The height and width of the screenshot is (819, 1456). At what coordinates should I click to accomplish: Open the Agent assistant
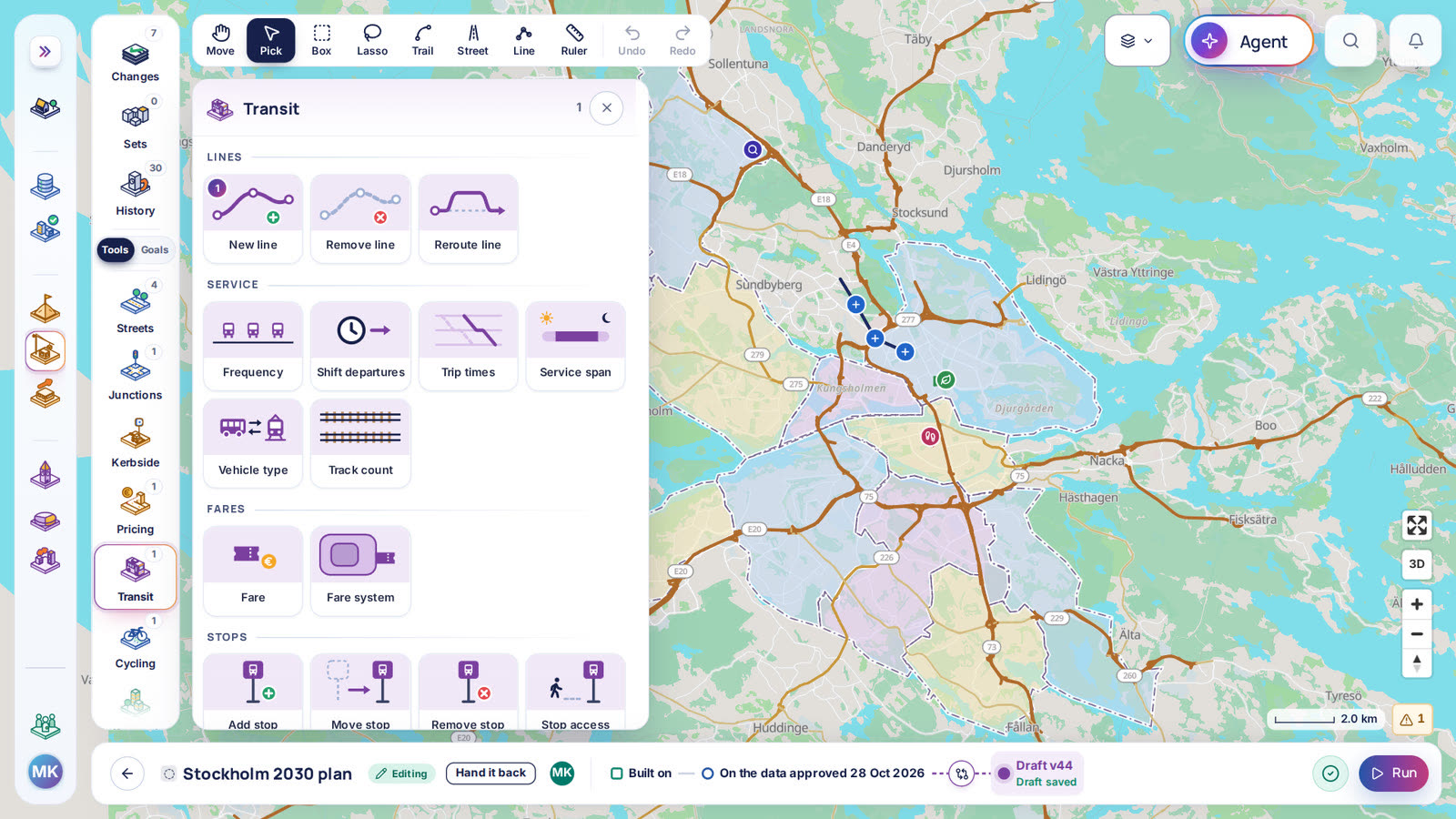coord(1249,41)
